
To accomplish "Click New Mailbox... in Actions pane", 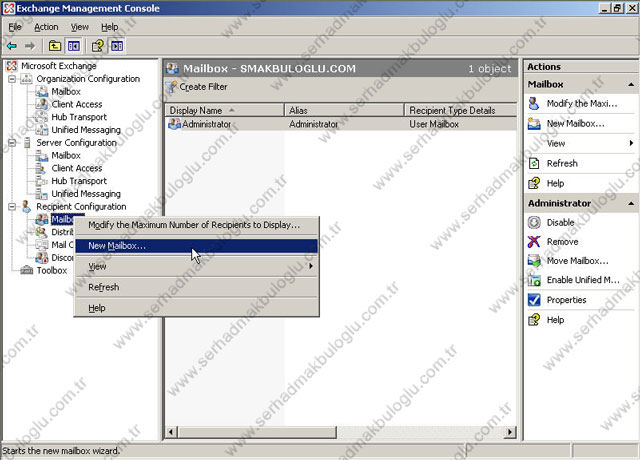I will [x=576, y=124].
